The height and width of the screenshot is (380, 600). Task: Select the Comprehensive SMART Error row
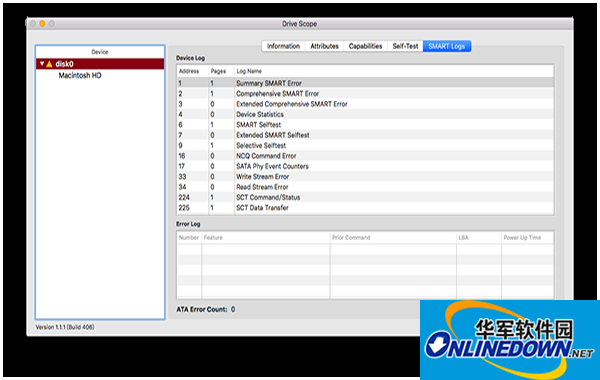(x=365, y=93)
